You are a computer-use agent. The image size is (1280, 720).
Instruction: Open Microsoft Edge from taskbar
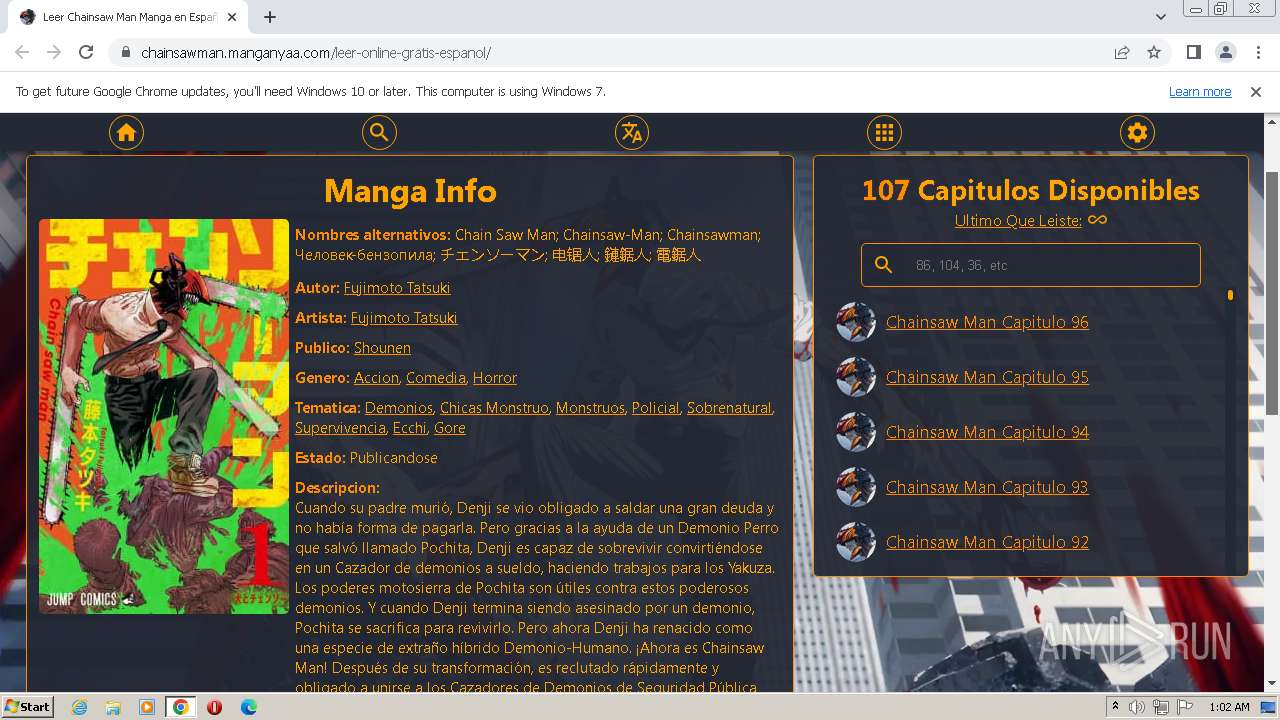pos(248,707)
